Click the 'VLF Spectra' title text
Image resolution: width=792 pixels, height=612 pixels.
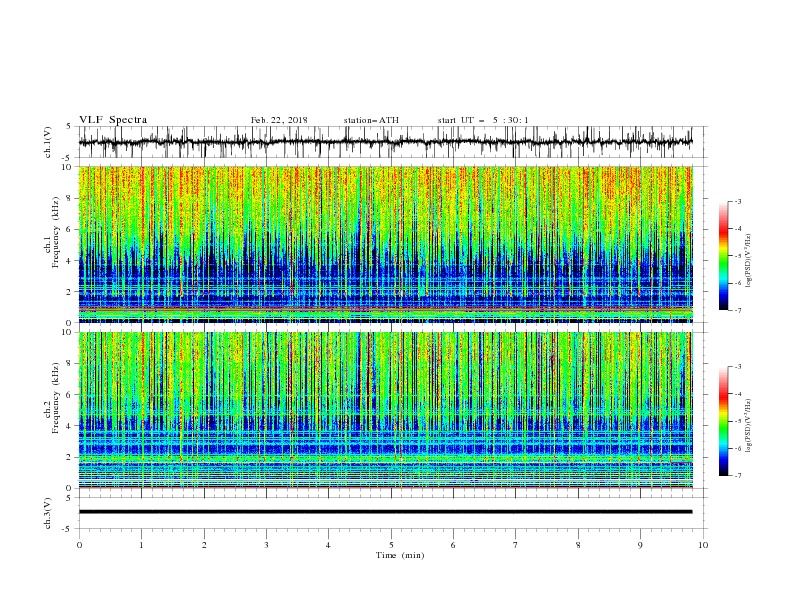[x=113, y=120]
